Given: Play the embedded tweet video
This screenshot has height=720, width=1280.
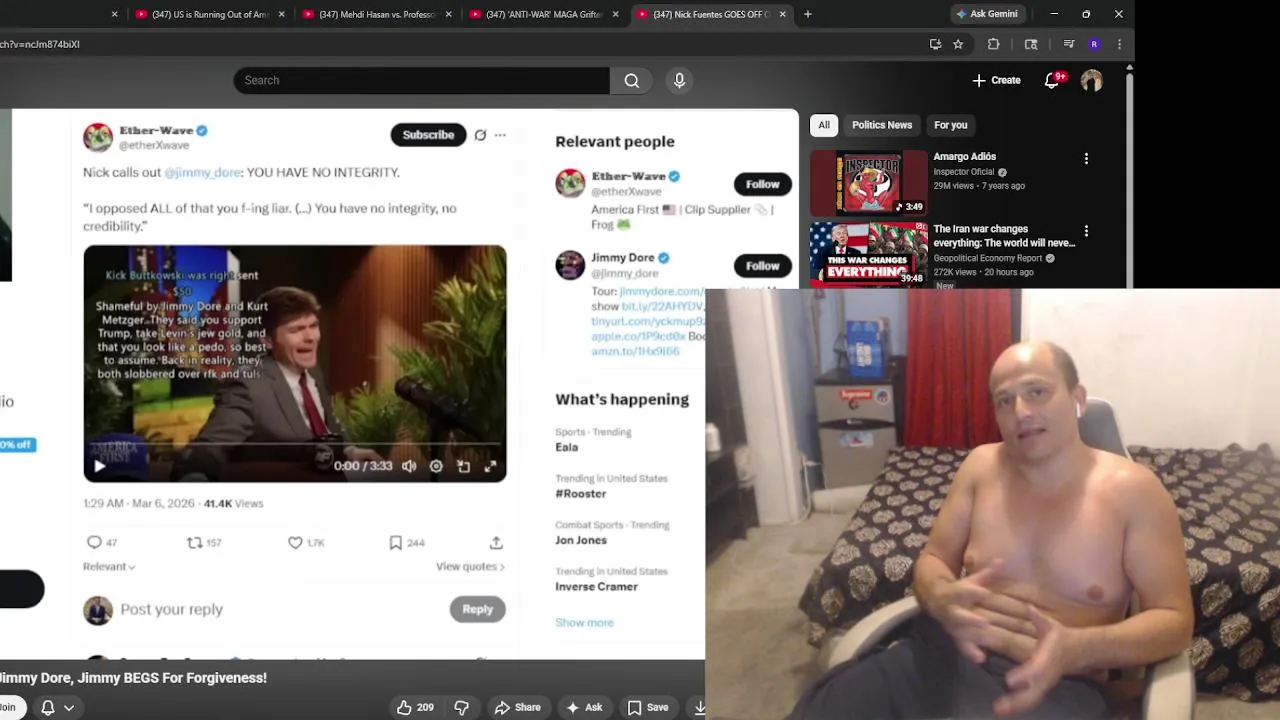Looking at the screenshot, I should pyautogui.click(x=99, y=466).
